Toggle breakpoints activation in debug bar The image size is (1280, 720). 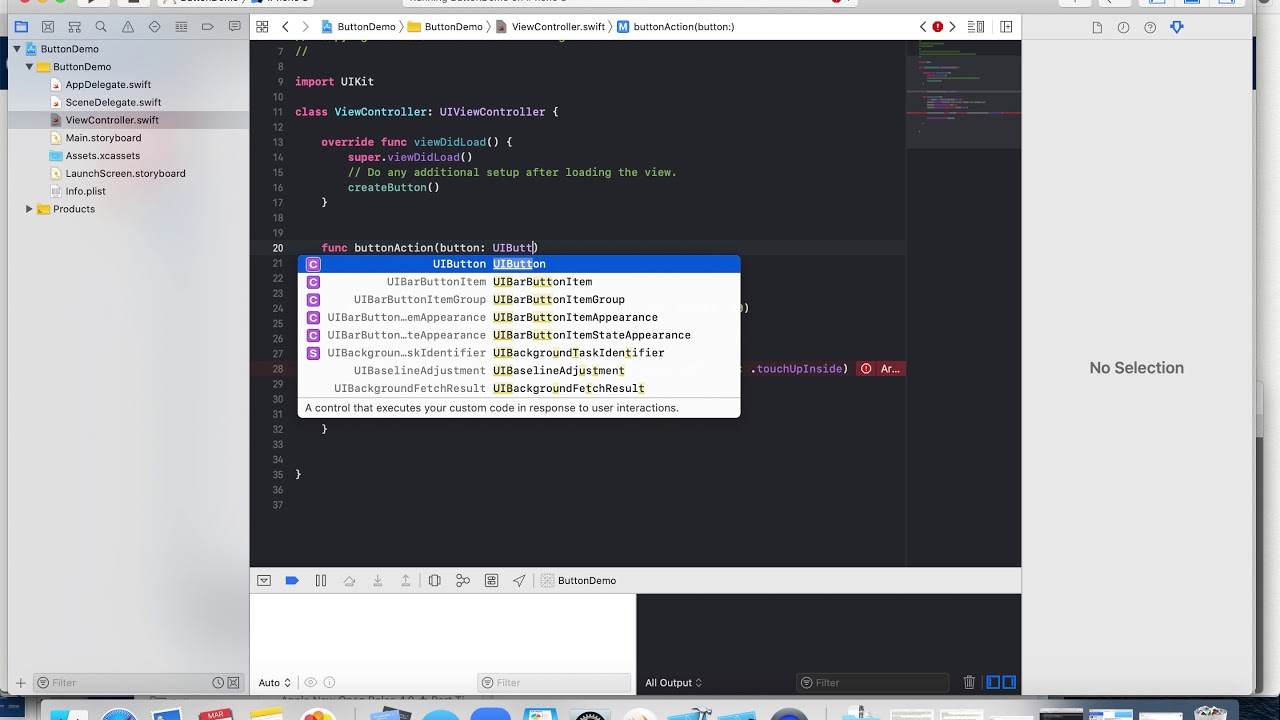[x=292, y=581]
